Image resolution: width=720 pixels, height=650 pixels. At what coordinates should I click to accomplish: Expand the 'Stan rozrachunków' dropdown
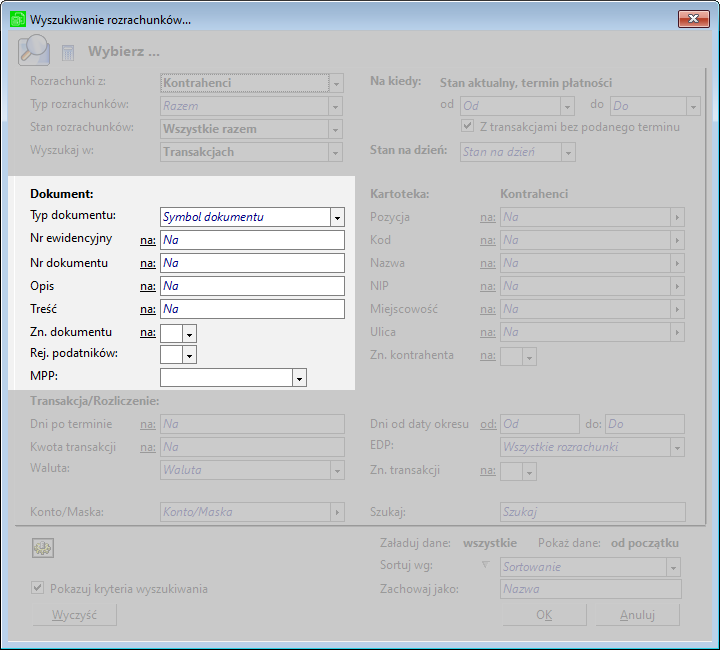tap(336, 129)
